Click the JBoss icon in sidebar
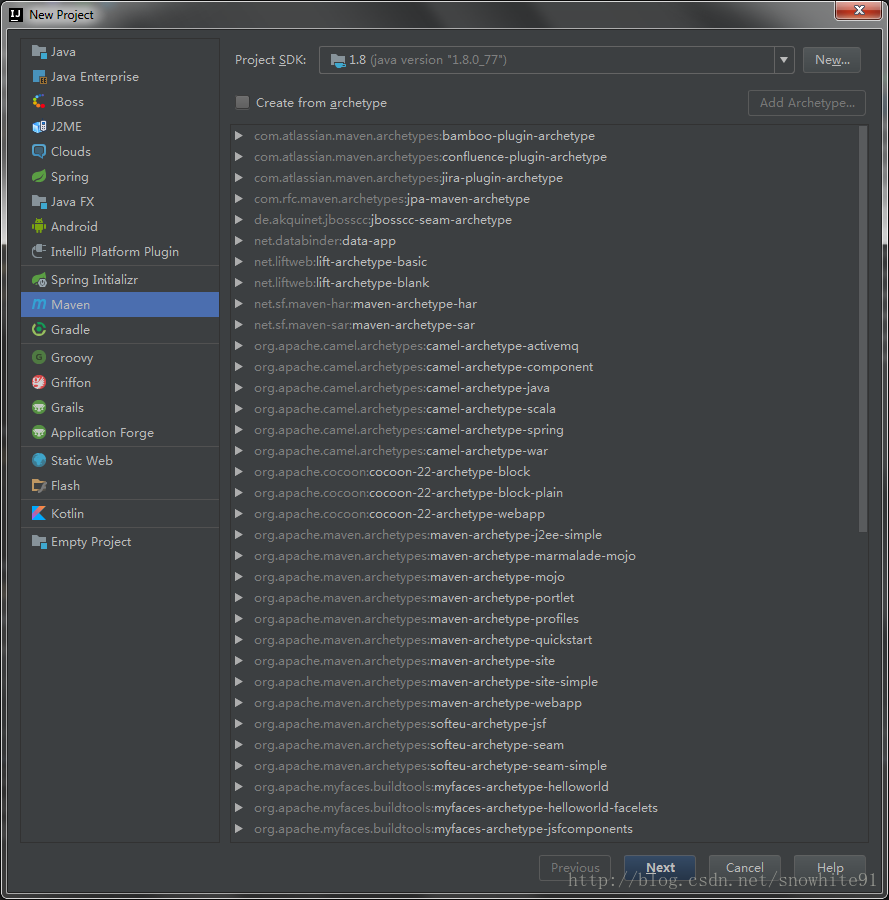The image size is (889, 900). [39, 102]
